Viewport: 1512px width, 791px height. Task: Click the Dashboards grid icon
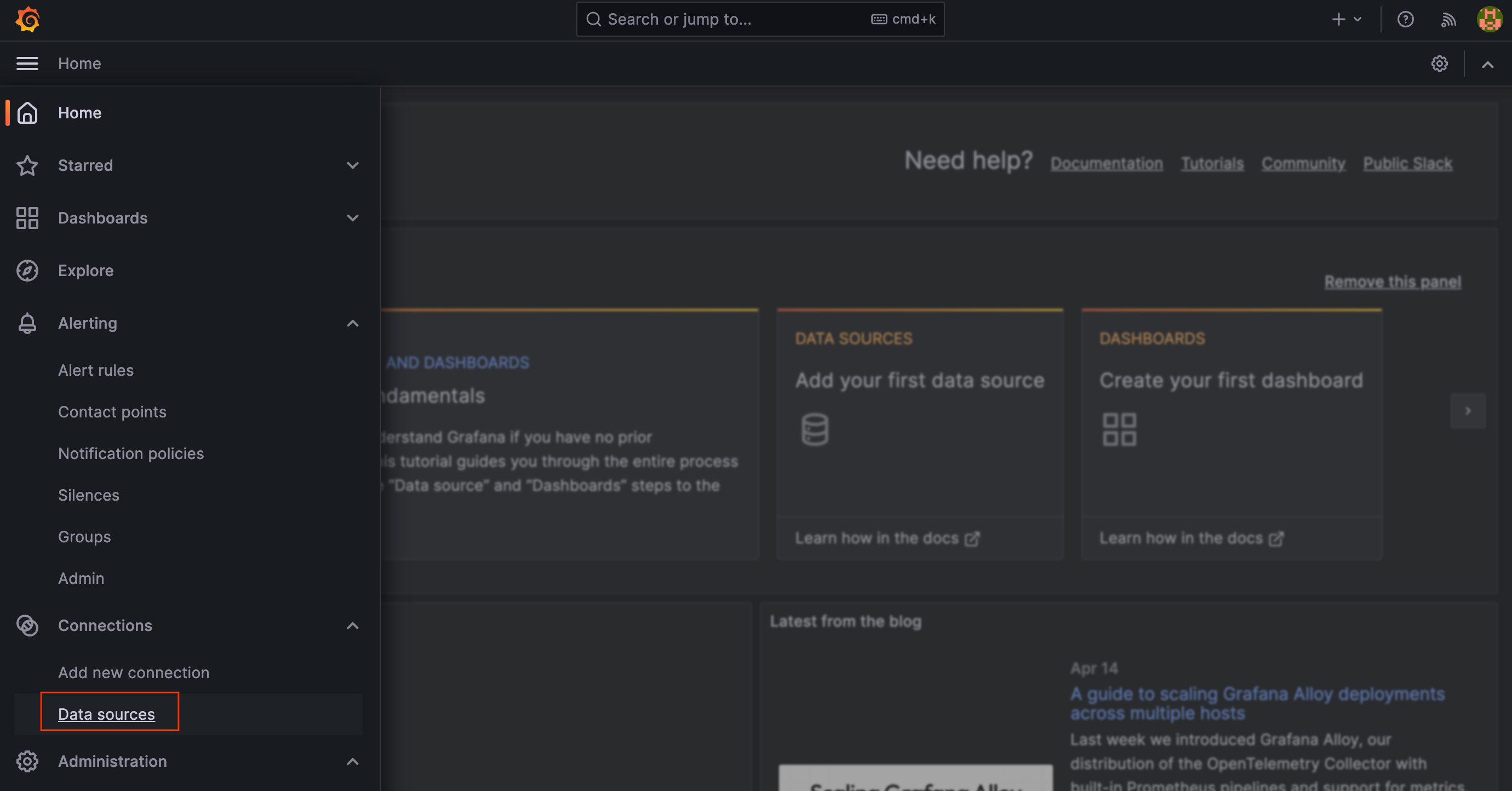point(27,217)
